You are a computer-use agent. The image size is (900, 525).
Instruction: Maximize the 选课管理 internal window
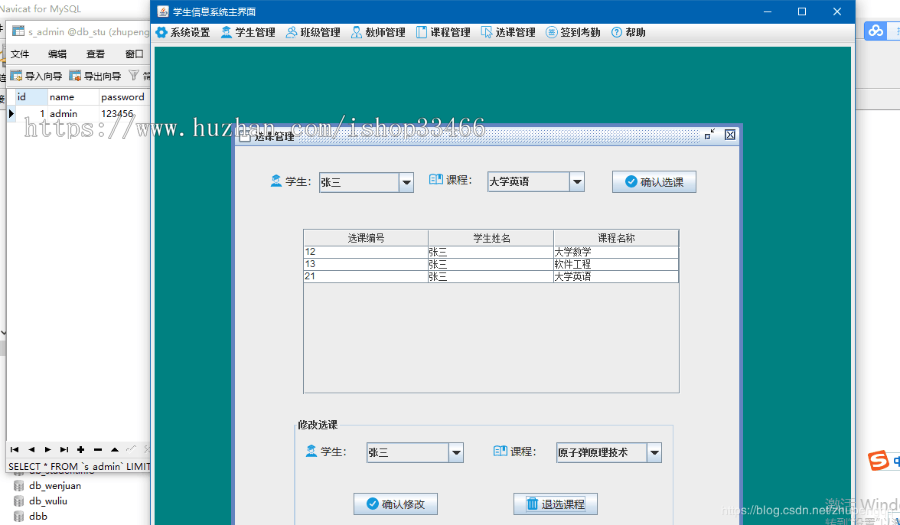(709, 134)
